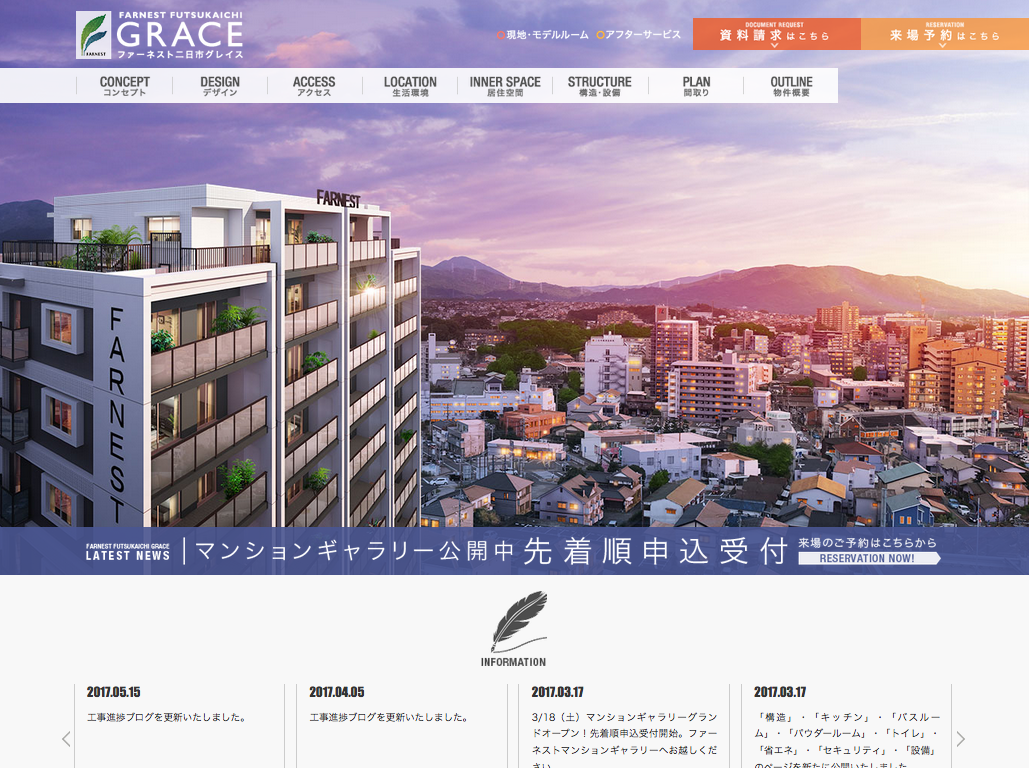Click the 来場予約 reservation button

(x=945, y=34)
